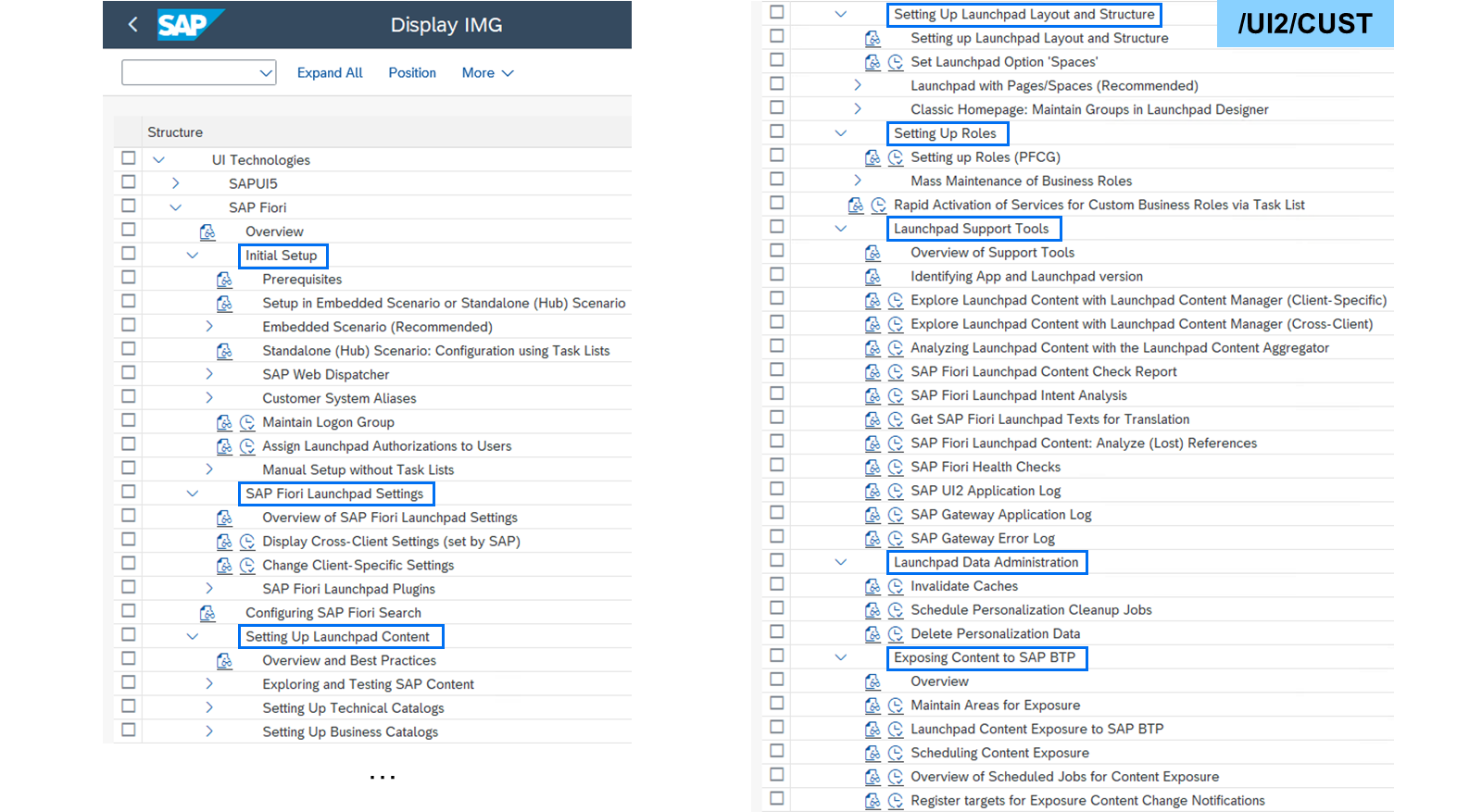Image resolution: width=1482 pixels, height=812 pixels.
Task: Open the More menu in toolbar
Action: pos(488,73)
